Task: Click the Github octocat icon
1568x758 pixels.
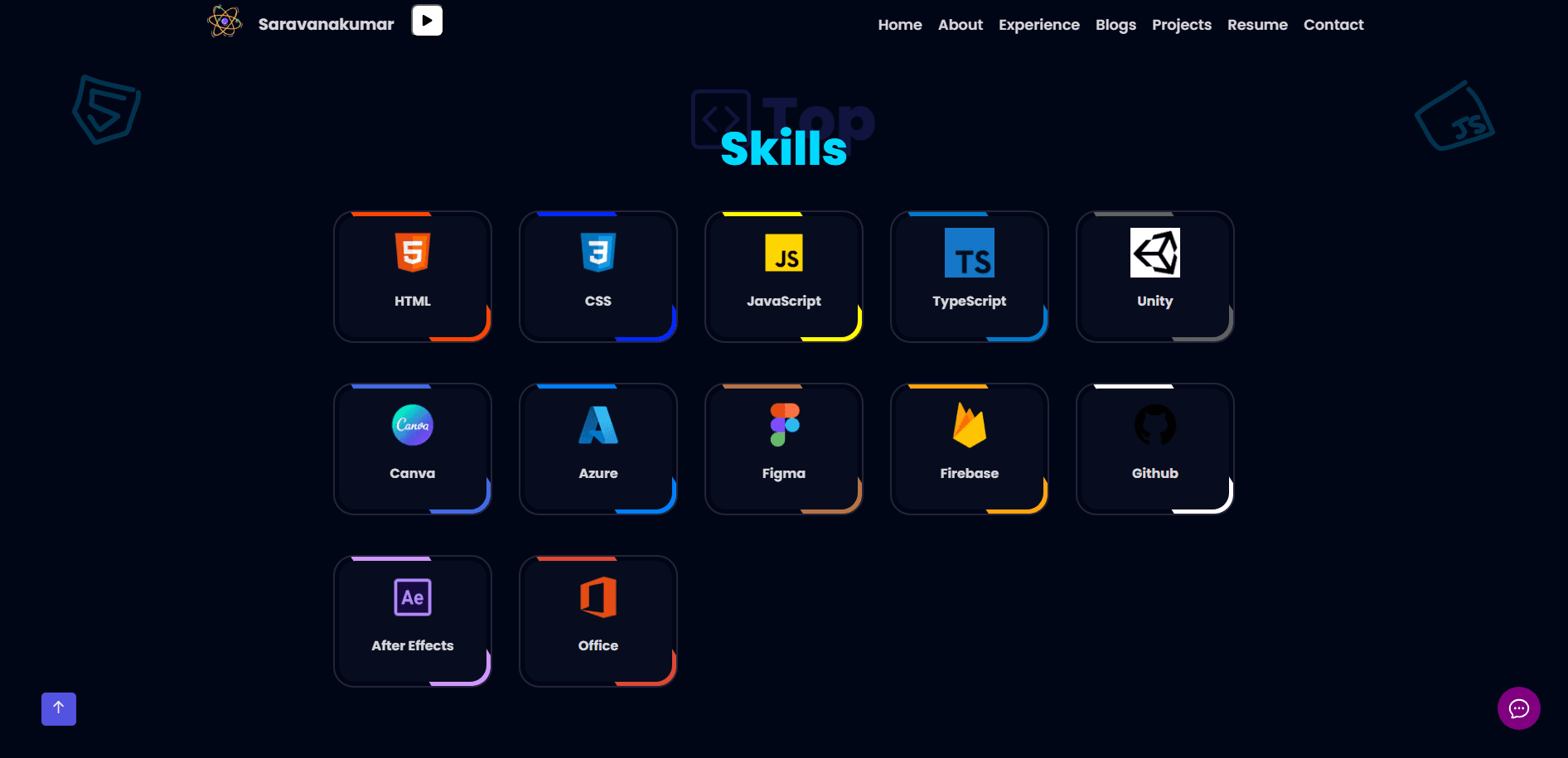Action: click(1155, 425)
